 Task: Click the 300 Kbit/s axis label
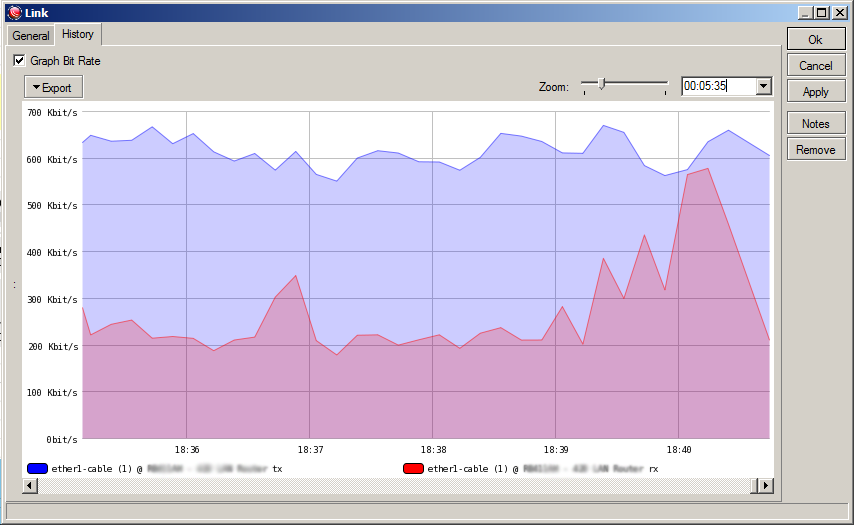pos(52,300)
